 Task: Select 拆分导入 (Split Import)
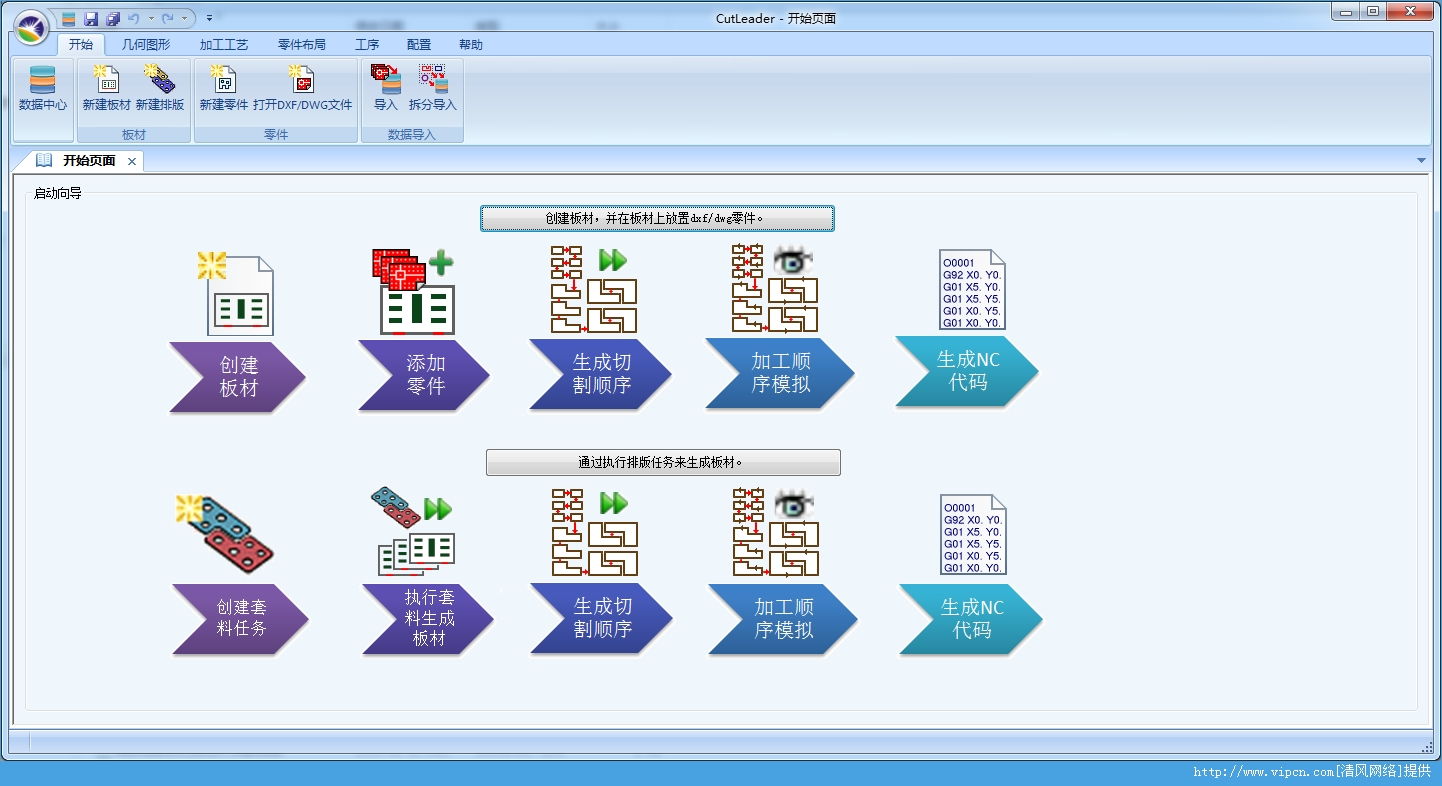(x=433, y=90)
